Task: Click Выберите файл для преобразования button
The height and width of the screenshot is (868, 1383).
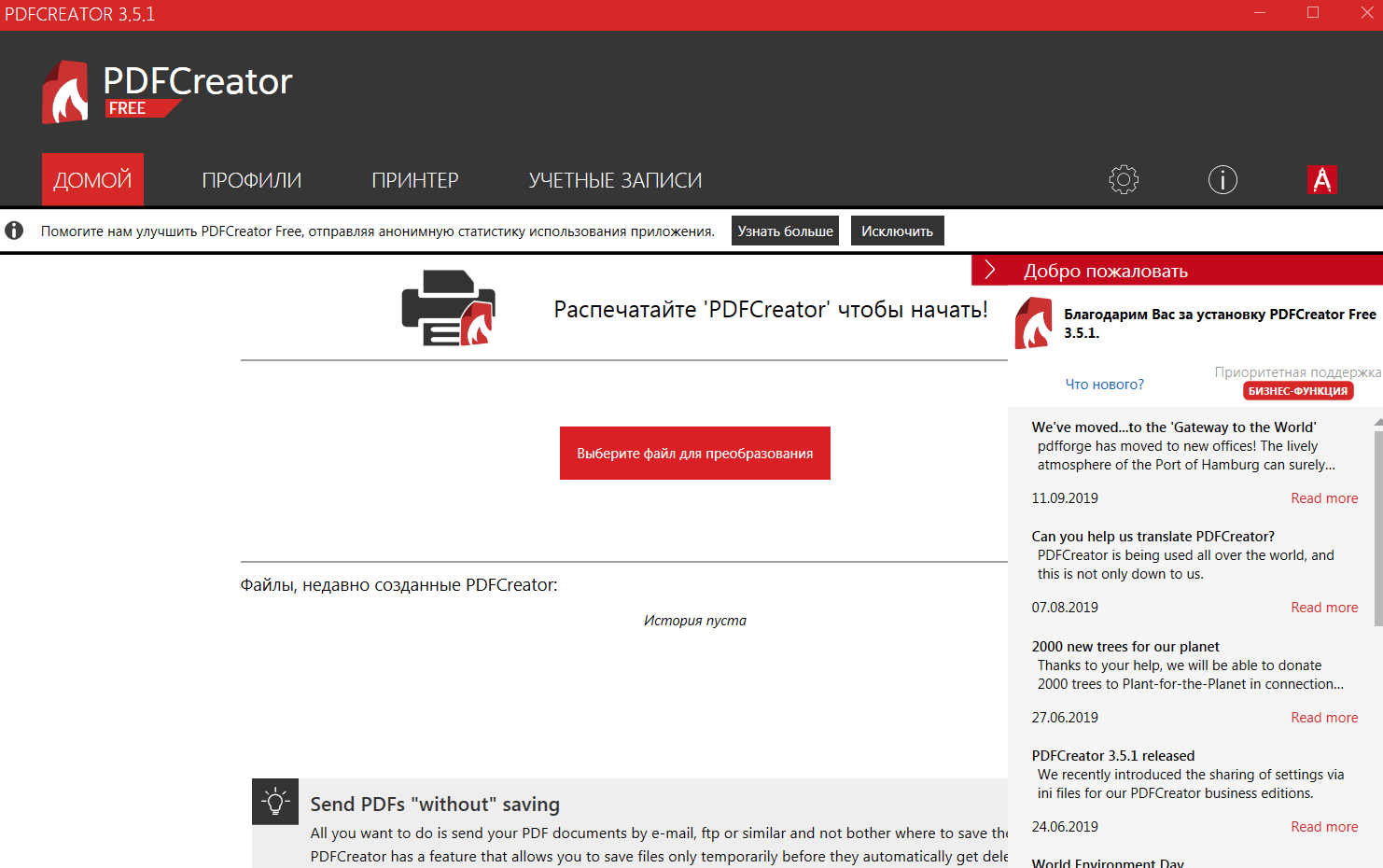Action: 695,453
